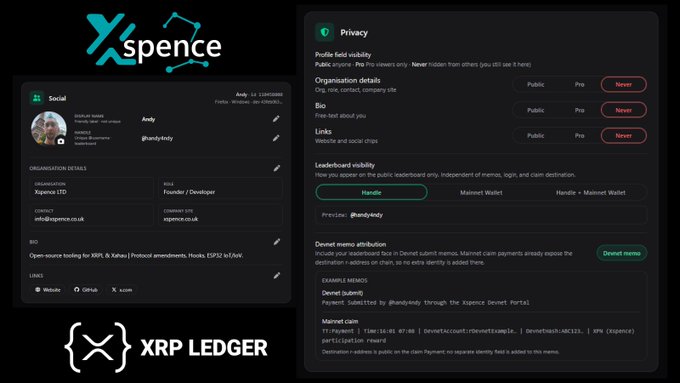The image size is (680, 383).
Task: Edit Links via pencil icon
Action: coord(277,275)
